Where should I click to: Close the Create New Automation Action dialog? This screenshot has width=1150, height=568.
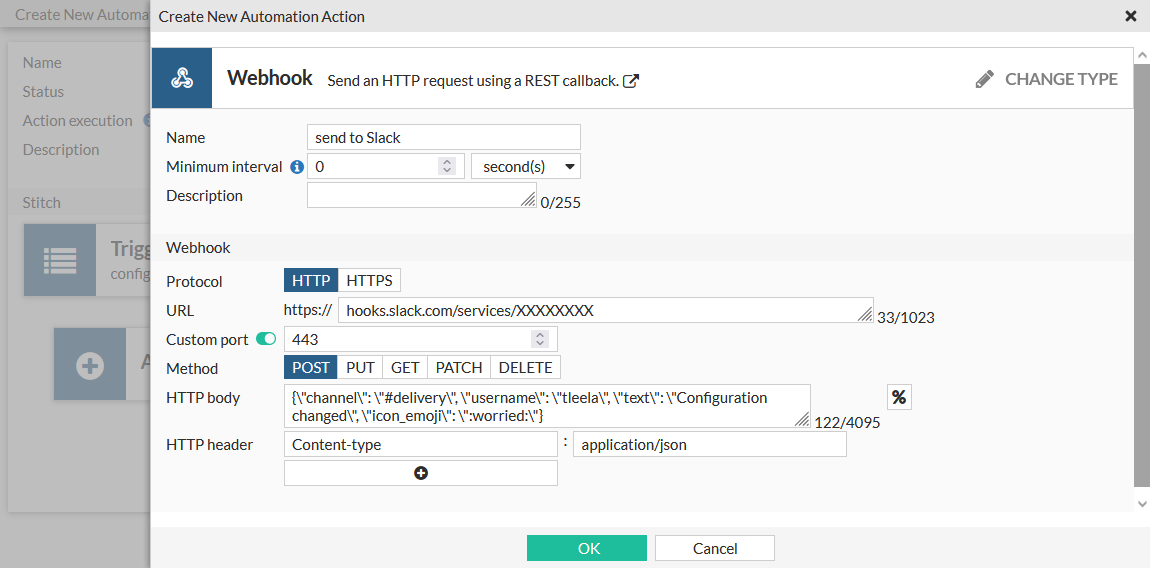pyautogui.click(x=1131, y=16)
